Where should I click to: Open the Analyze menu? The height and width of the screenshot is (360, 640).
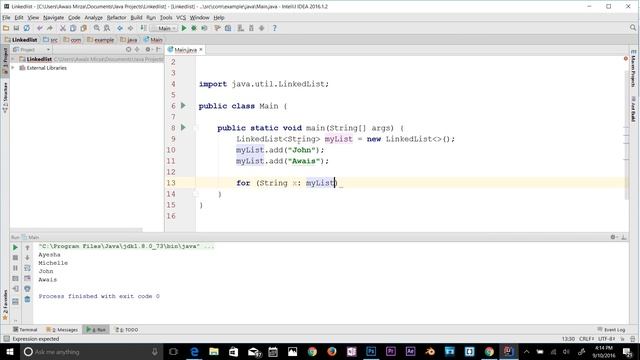coord(93,18)
